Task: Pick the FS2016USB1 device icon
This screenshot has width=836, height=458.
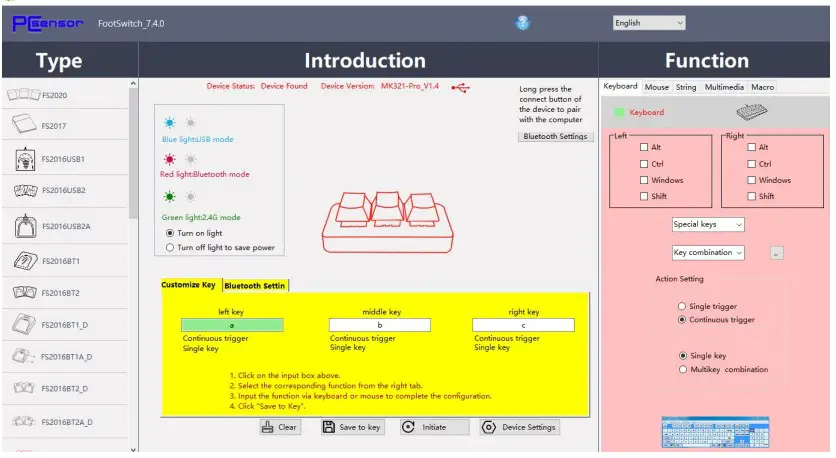Action: tap(25, 159)
